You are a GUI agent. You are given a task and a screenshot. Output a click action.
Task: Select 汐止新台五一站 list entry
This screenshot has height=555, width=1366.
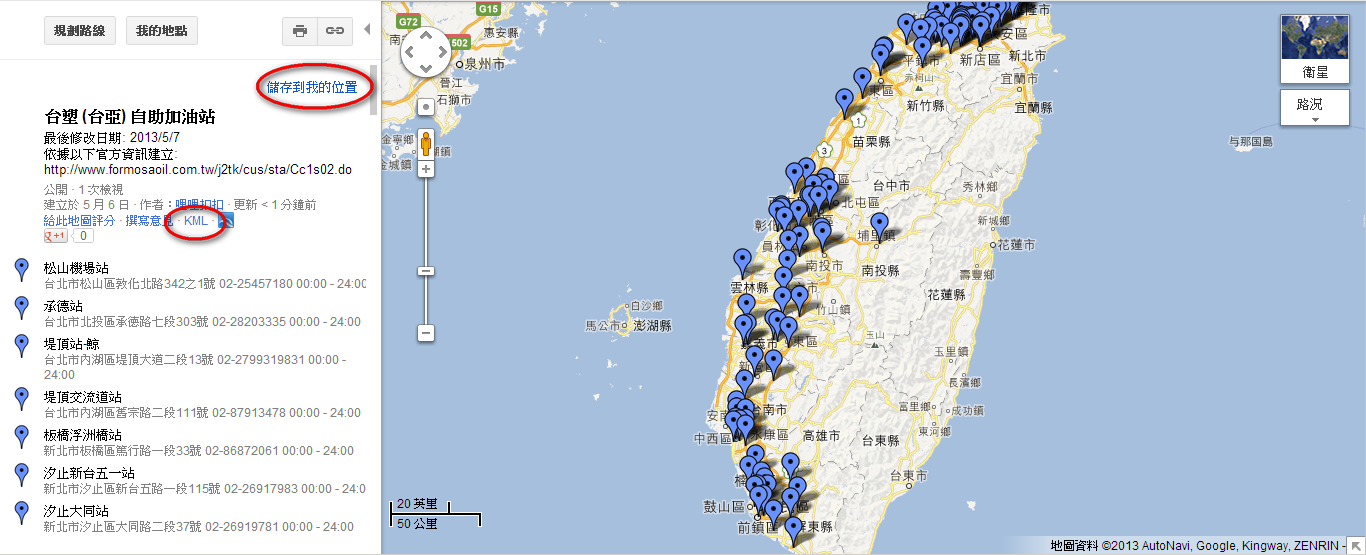pyautogui.click(x=89, y=473)
